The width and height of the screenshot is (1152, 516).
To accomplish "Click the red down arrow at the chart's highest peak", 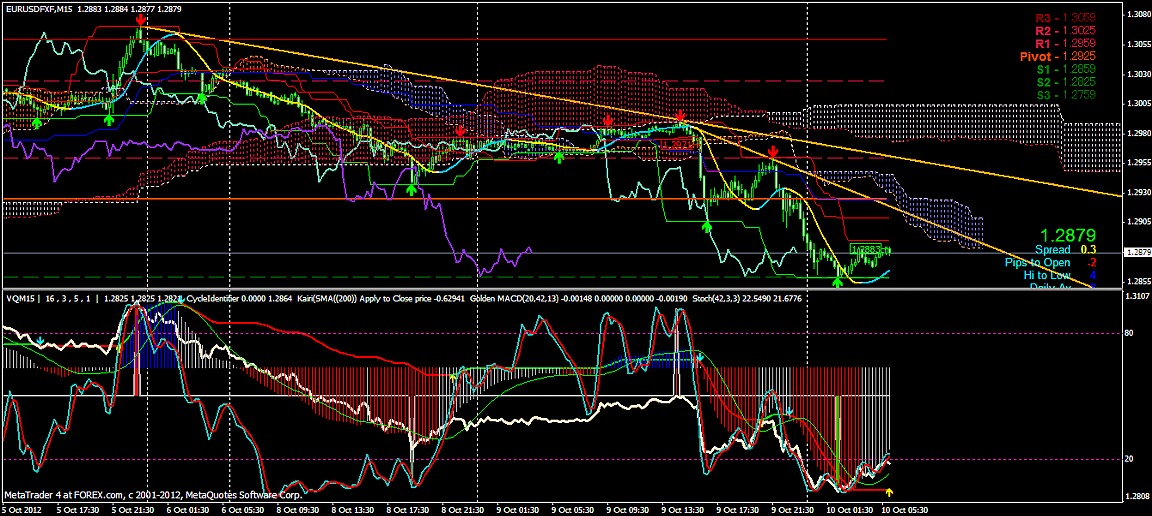I will pos(141,20).
